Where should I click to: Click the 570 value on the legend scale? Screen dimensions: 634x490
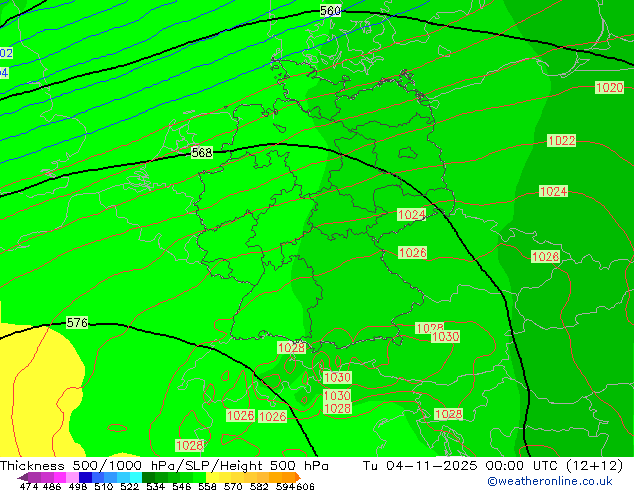coord(233,486)
